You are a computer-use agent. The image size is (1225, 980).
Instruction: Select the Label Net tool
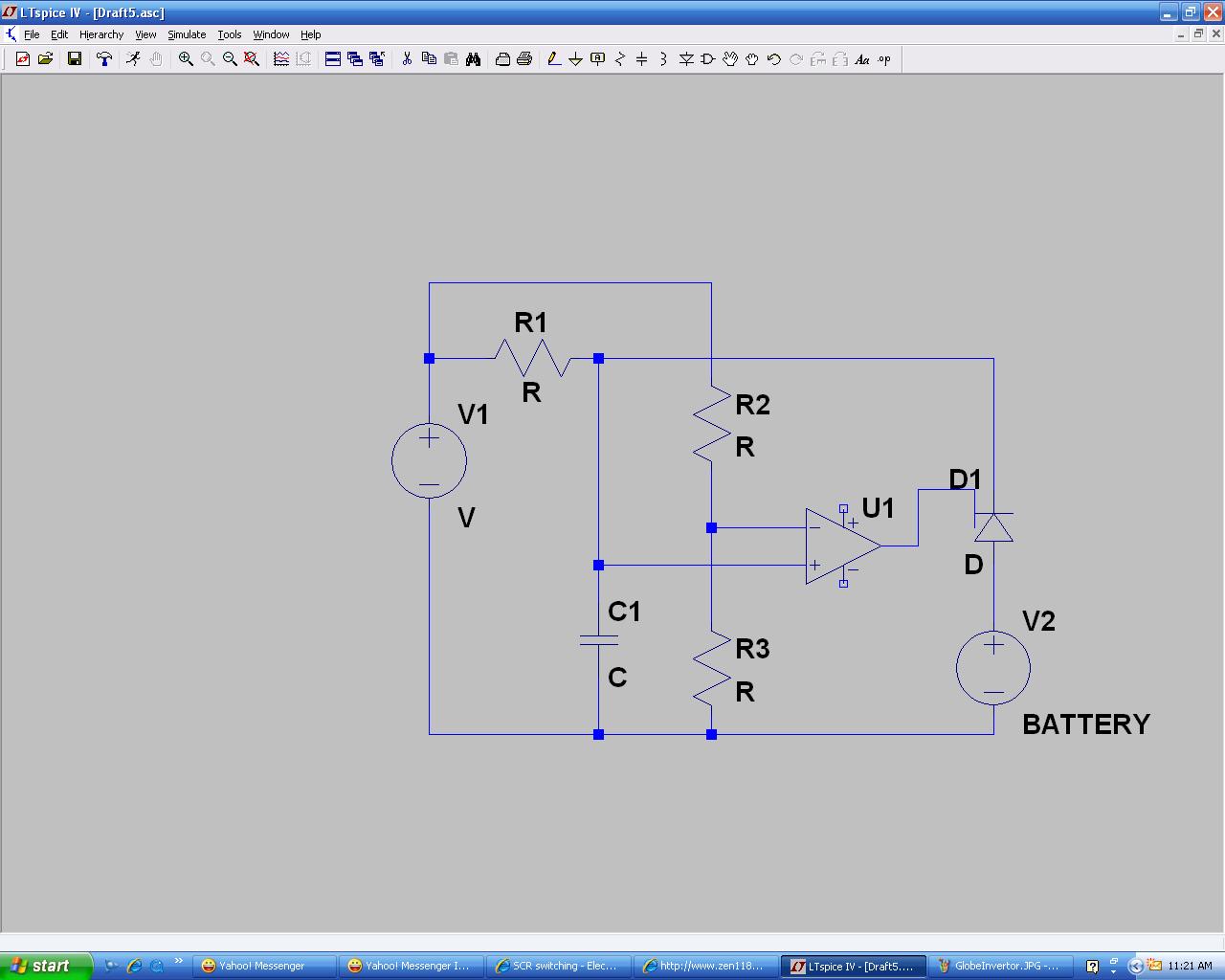[598, 59]
